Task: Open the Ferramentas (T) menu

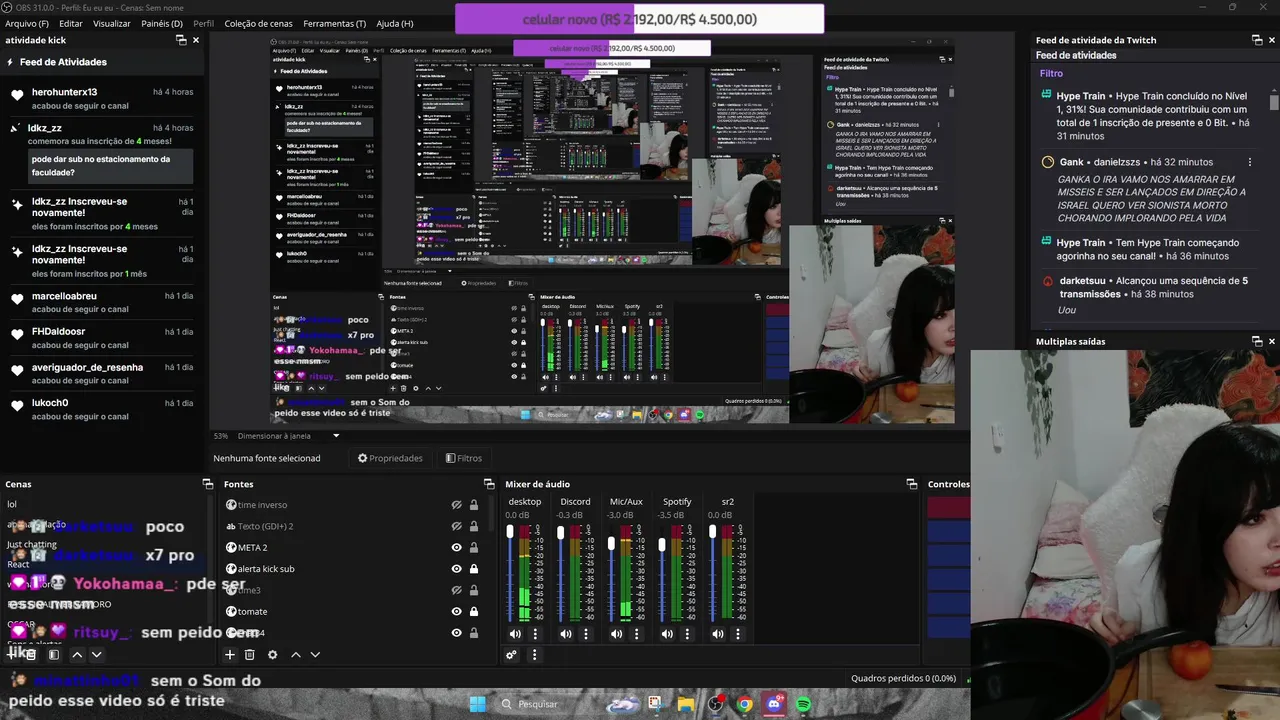Action: (x=335, y=23)
